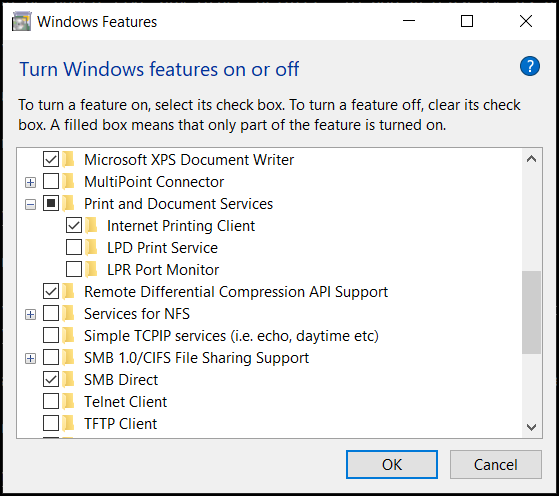Image resolution: width=559 pixels, height=496 pixels.
Task: Enable the Telnet Client checkbox
Action: 51,402
